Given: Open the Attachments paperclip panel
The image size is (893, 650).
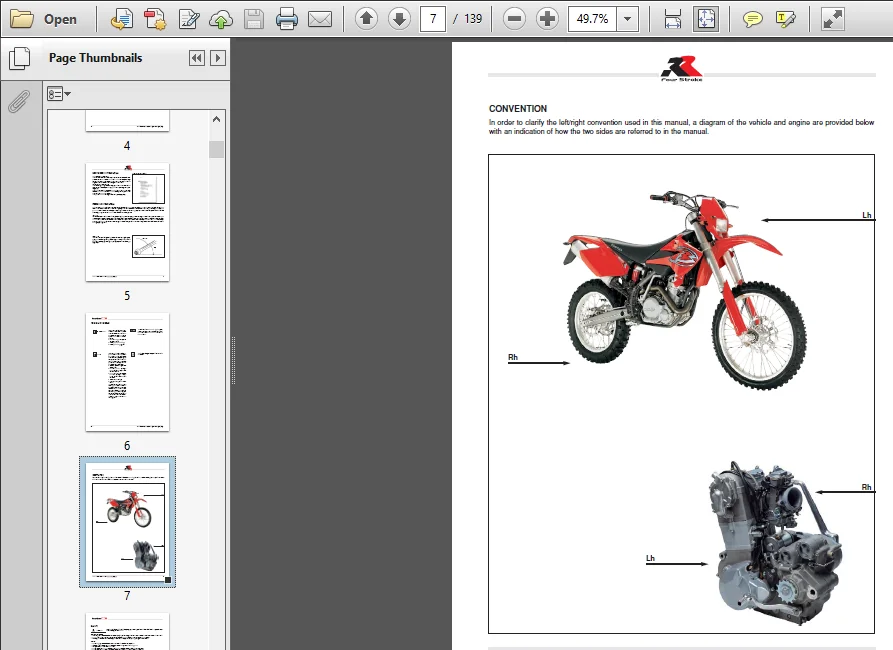Looking at the screenshot, I should [19, 102].
